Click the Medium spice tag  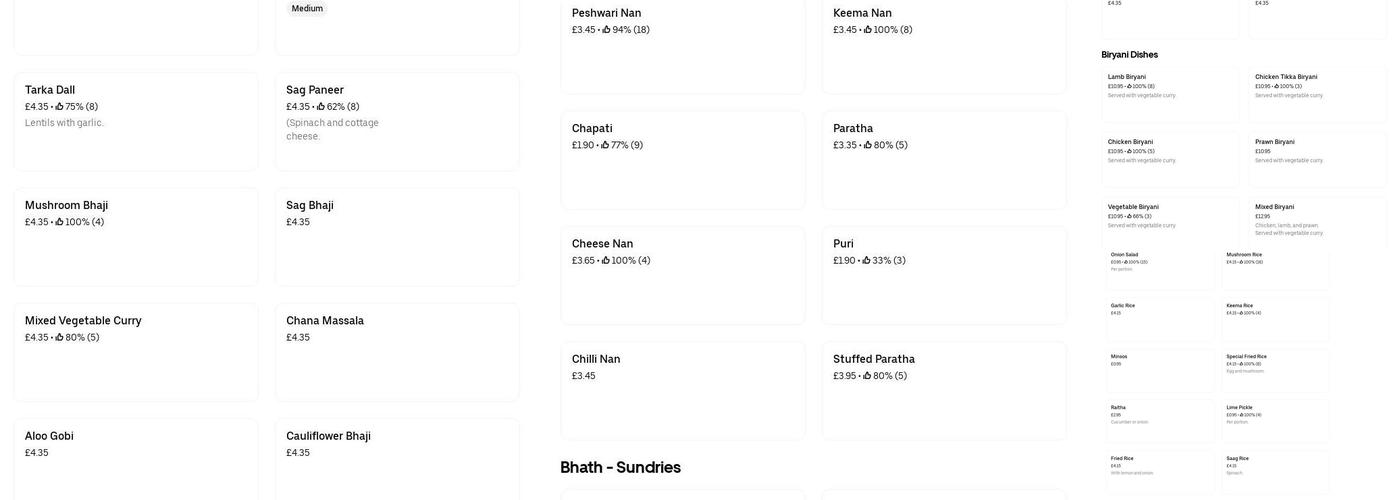(x=307, y=9)
